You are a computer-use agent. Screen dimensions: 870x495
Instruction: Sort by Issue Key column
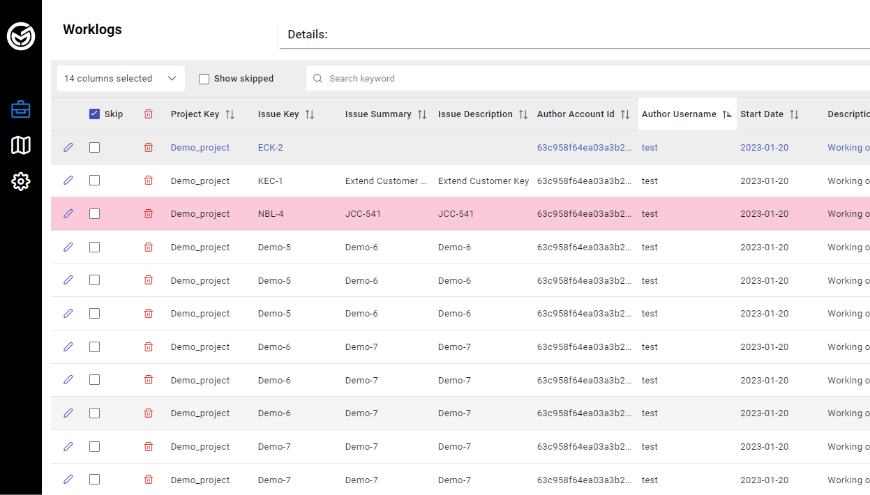point(310,114)
